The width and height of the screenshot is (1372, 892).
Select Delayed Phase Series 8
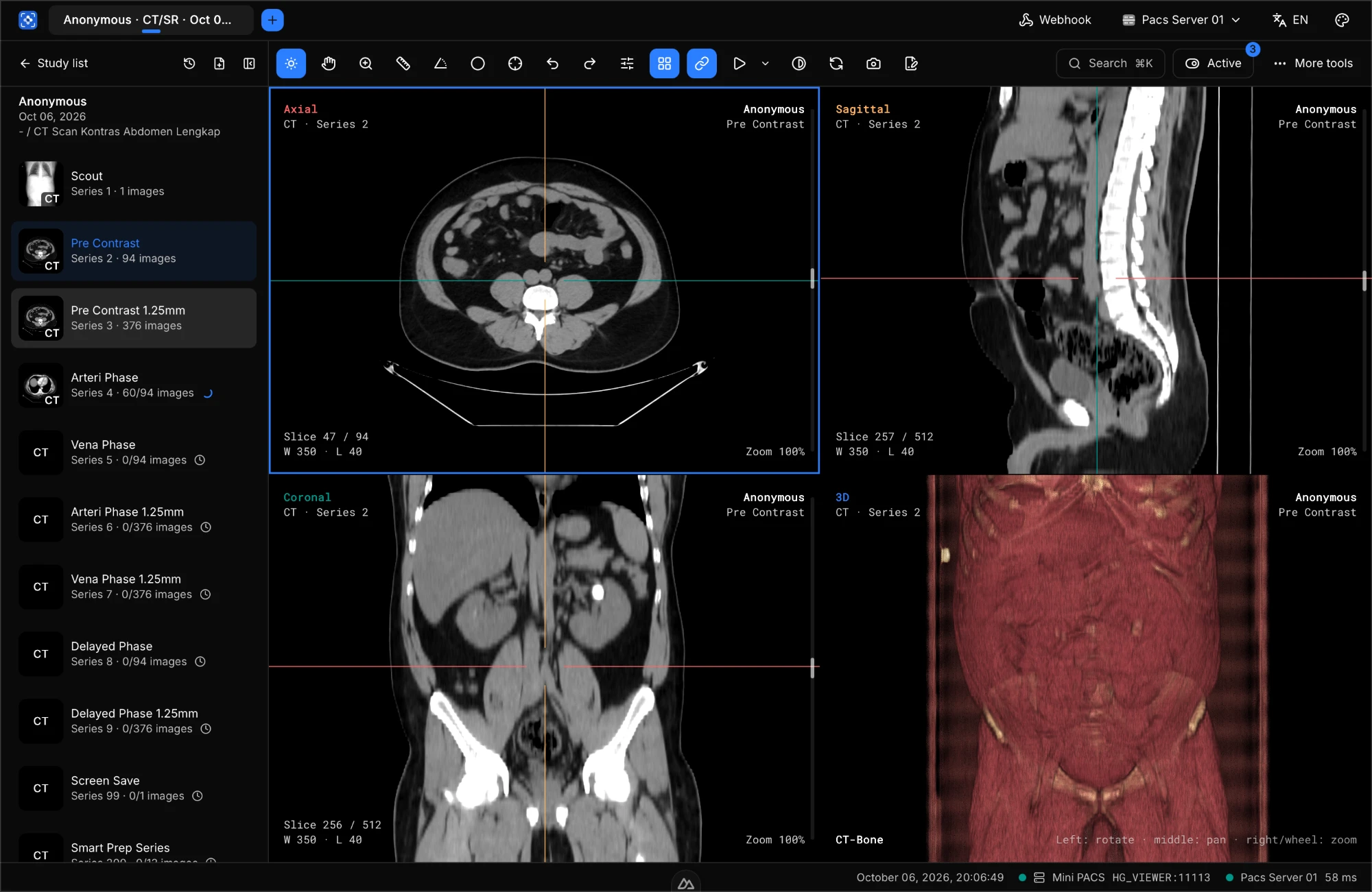point(134,654)
